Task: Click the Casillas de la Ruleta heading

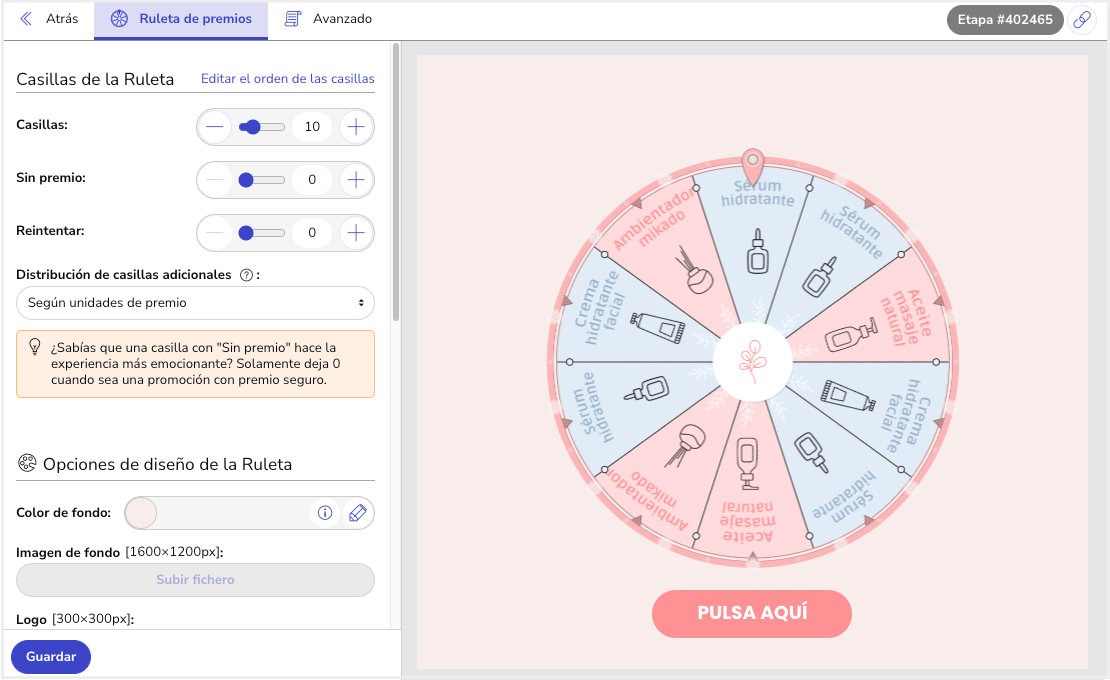Action: pos(95,79)
